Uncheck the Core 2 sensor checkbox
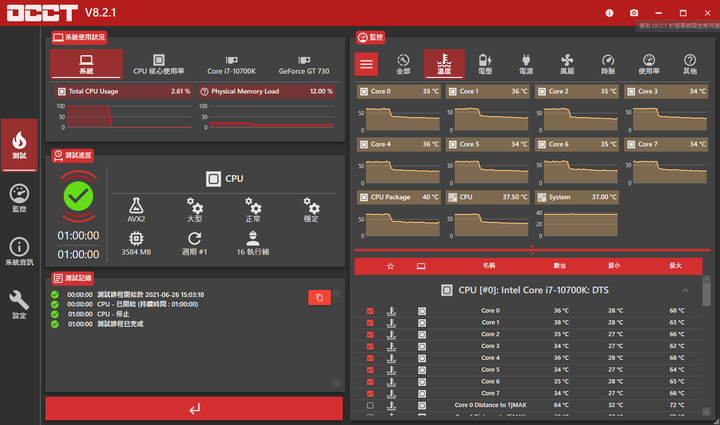Image resolution: width=720 pixels, height=425 pixels. pos(370,335)
